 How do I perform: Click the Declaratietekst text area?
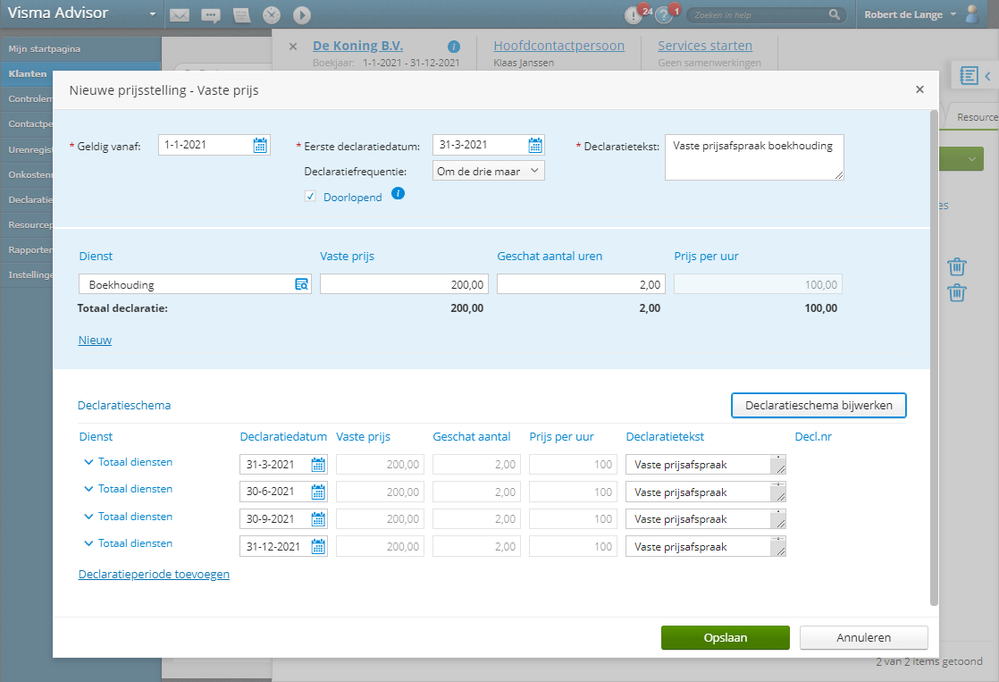[x=754, y=157]
